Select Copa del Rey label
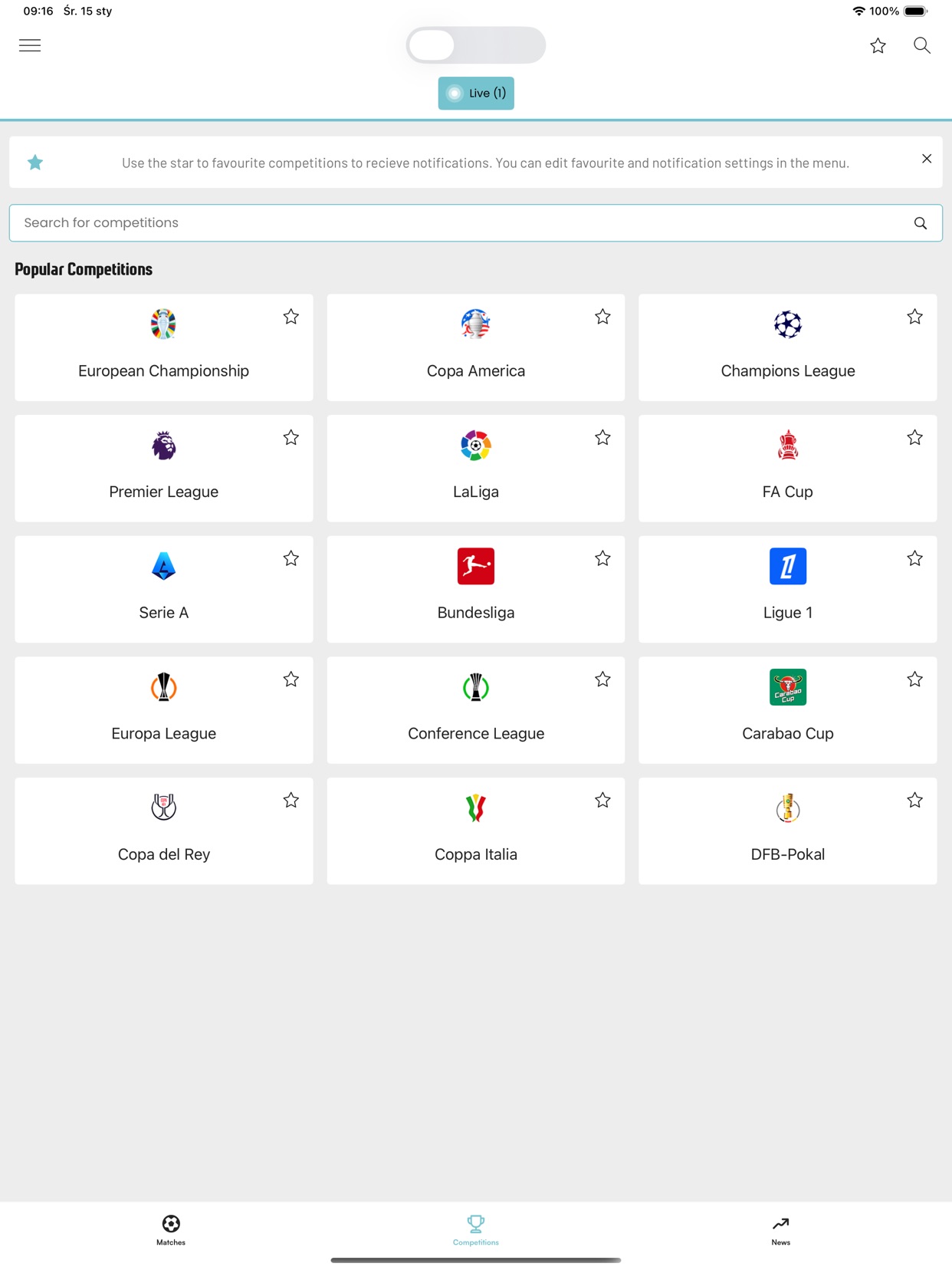Image resolution: width=952 pixels, height=1270 pixels. click(x=163, y=854)
